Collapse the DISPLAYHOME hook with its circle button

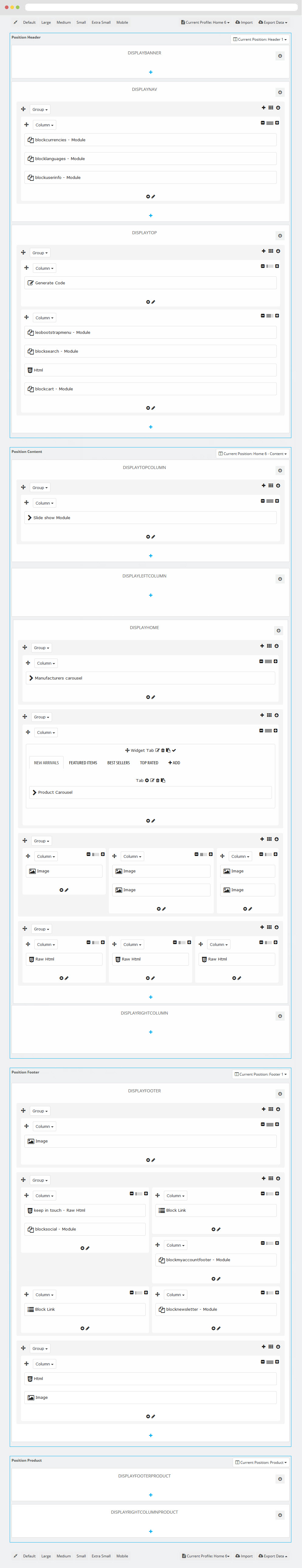pos(278,631)
